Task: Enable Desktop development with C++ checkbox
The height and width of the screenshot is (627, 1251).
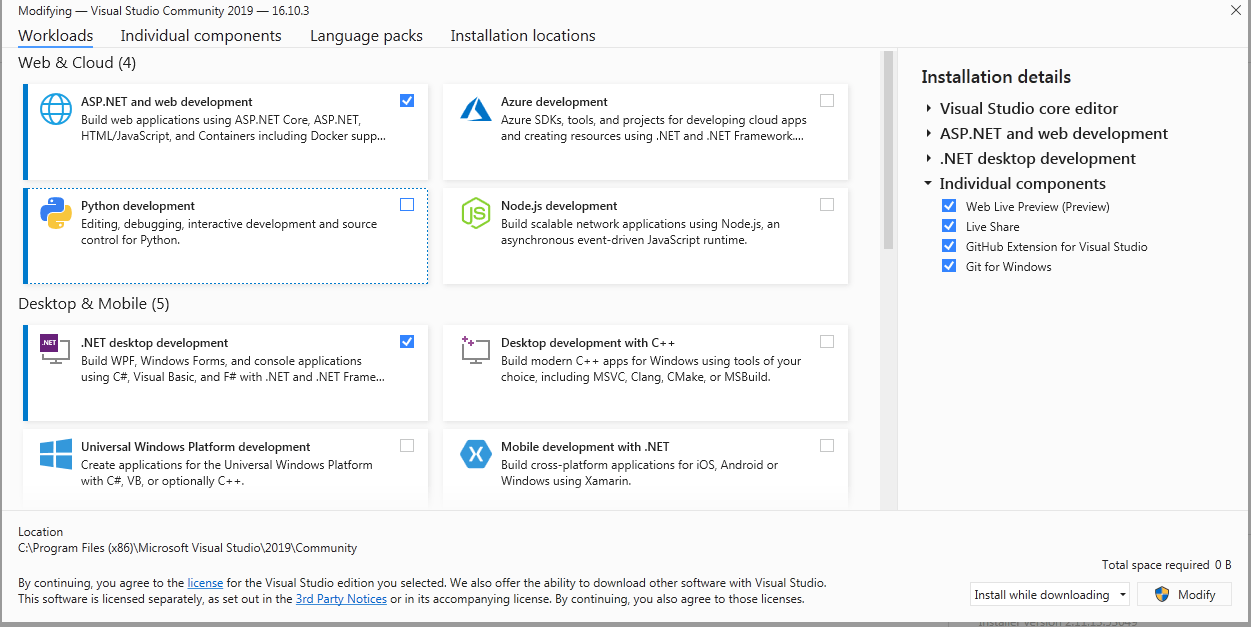Action: pos(827,341)
